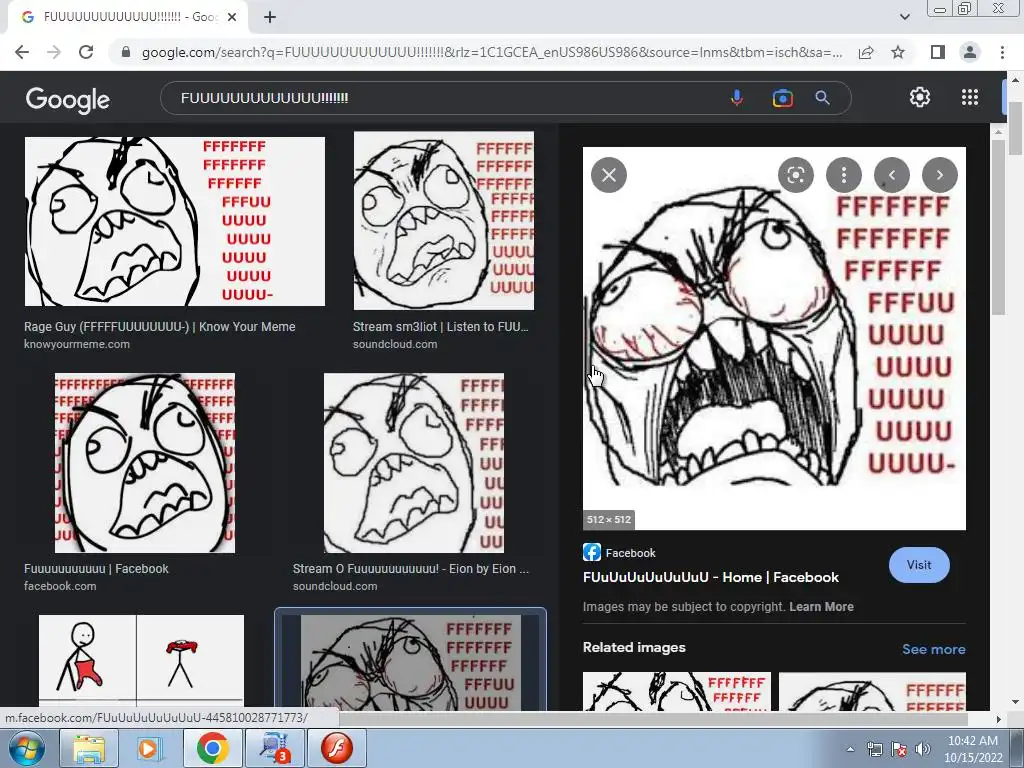
Task: Open File Explorer from taskbar
Action: (x=89, y=748)
